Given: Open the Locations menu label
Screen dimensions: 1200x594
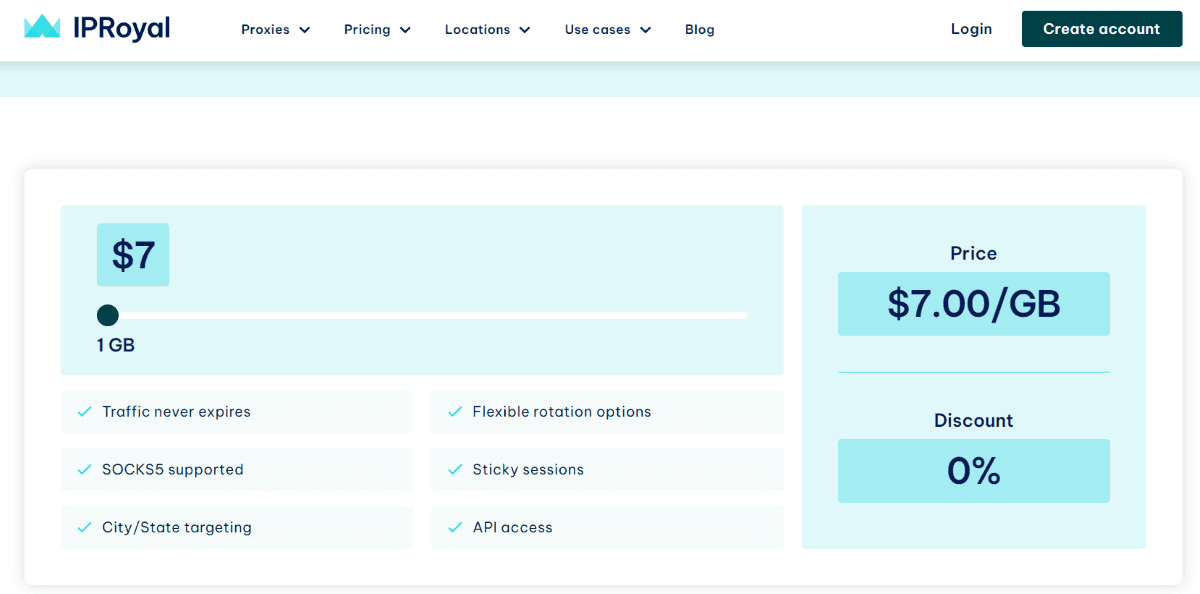Looking at the screenshot, I should [478, 30].
